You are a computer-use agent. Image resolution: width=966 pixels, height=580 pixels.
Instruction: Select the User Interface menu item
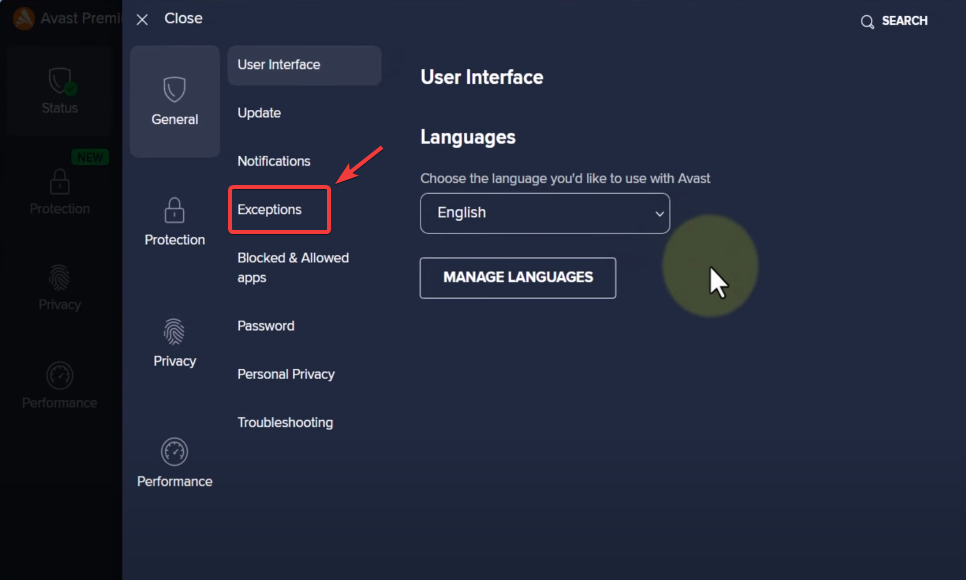tap(279, 65)
